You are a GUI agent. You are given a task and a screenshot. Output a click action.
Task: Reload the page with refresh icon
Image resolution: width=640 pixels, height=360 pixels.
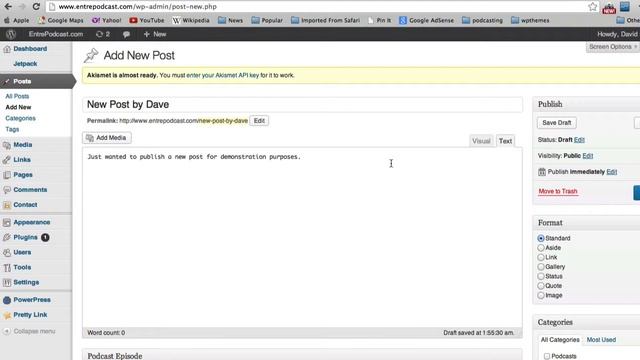point(36,7)
